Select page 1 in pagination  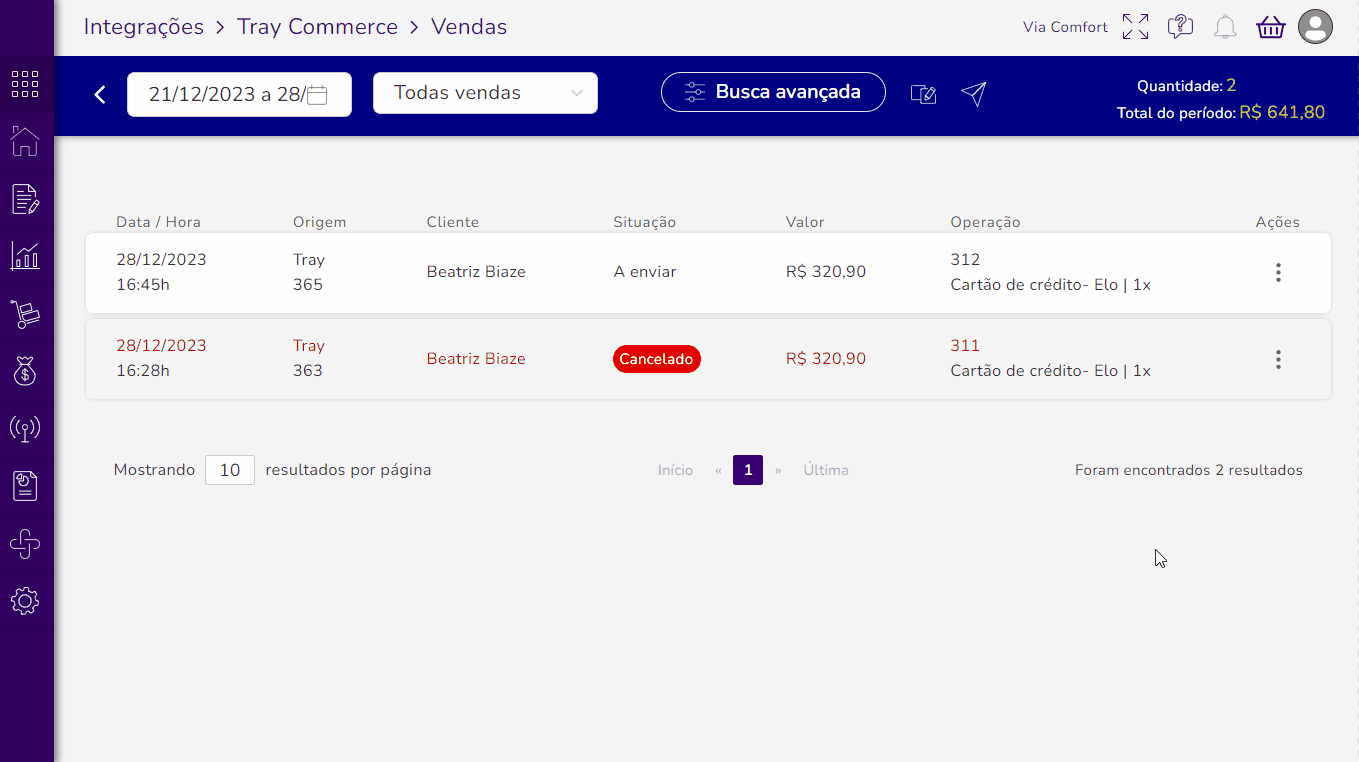(x=748, y=470)
